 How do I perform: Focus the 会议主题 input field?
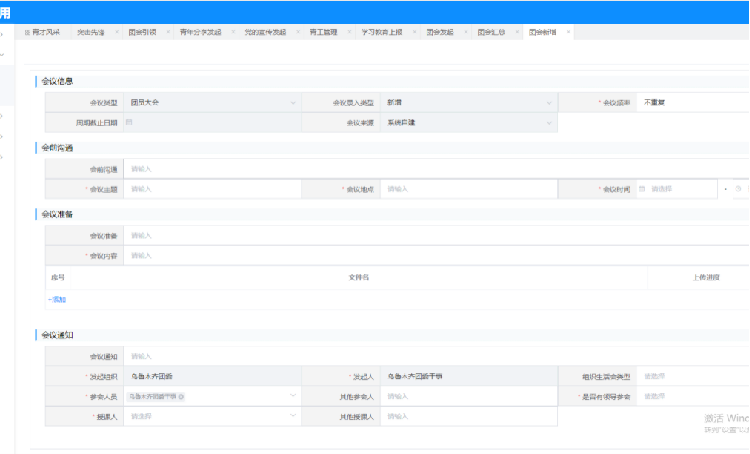click(x=212, y=189)
